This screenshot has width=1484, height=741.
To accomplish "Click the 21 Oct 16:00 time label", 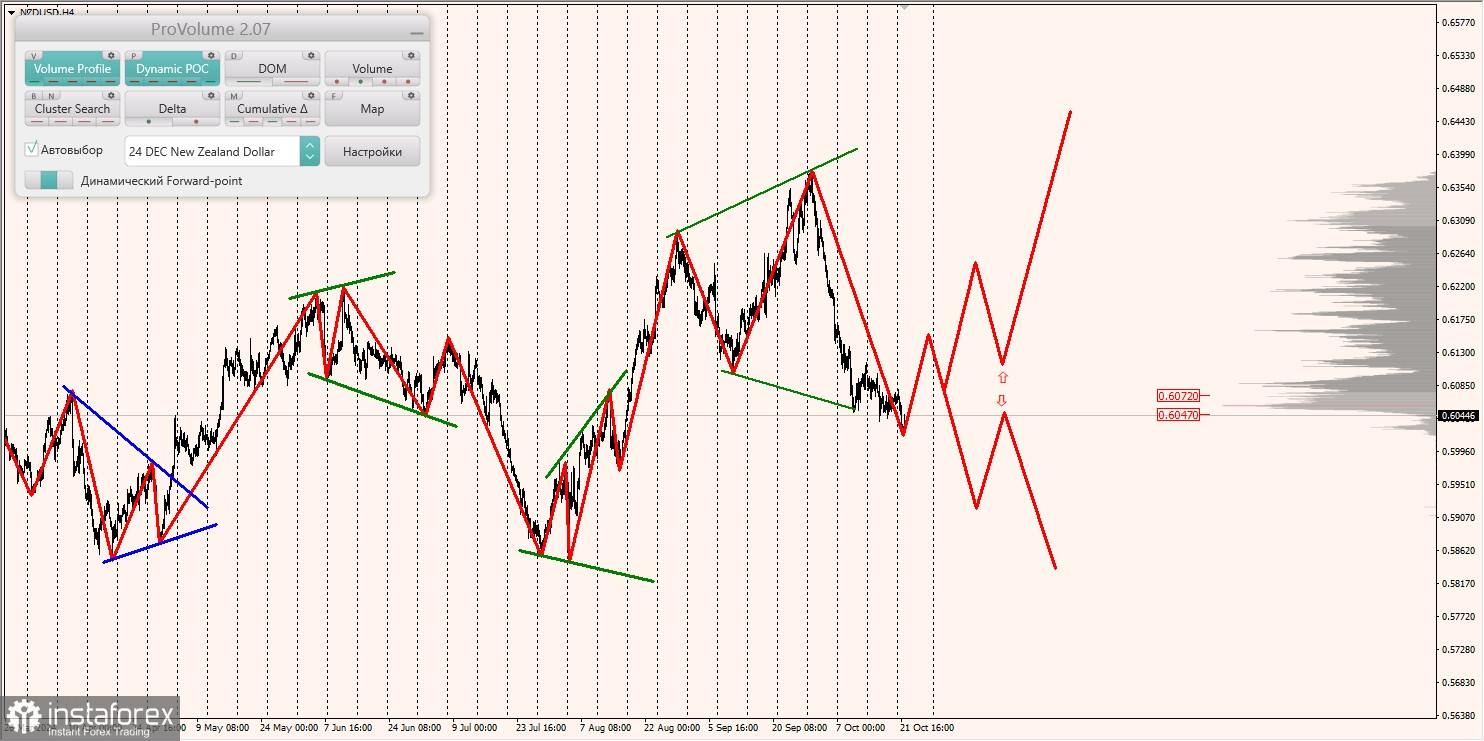I will [927, 728].
